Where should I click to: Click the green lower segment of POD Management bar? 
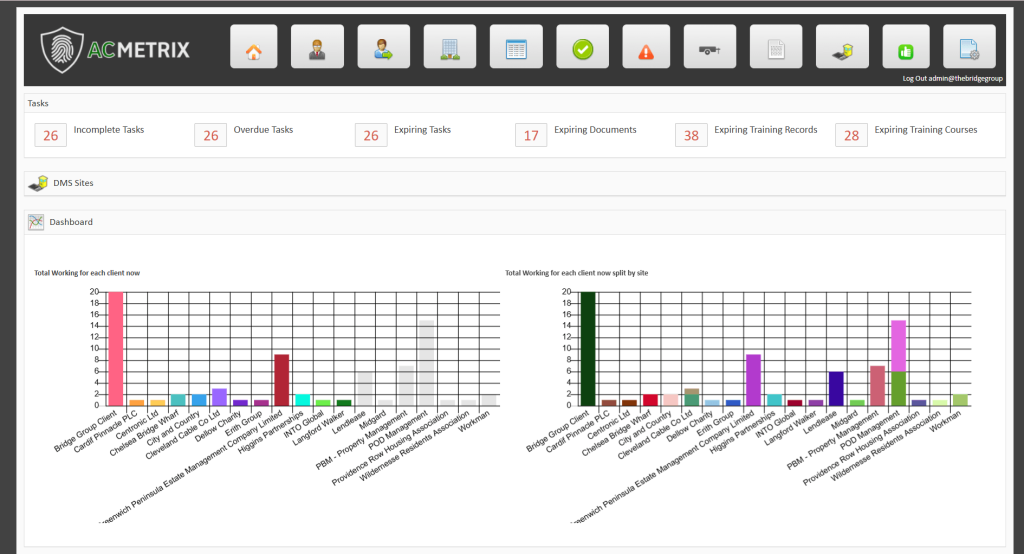898,389
